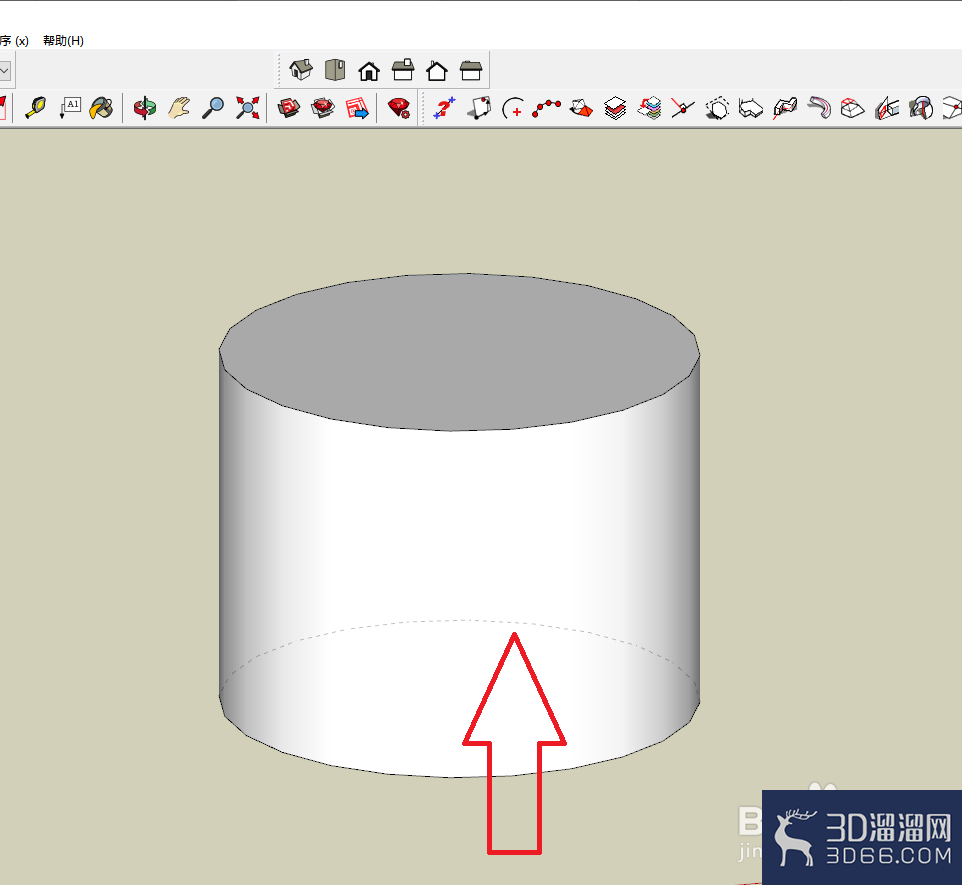Click the dome shape icon

(921, 108)
